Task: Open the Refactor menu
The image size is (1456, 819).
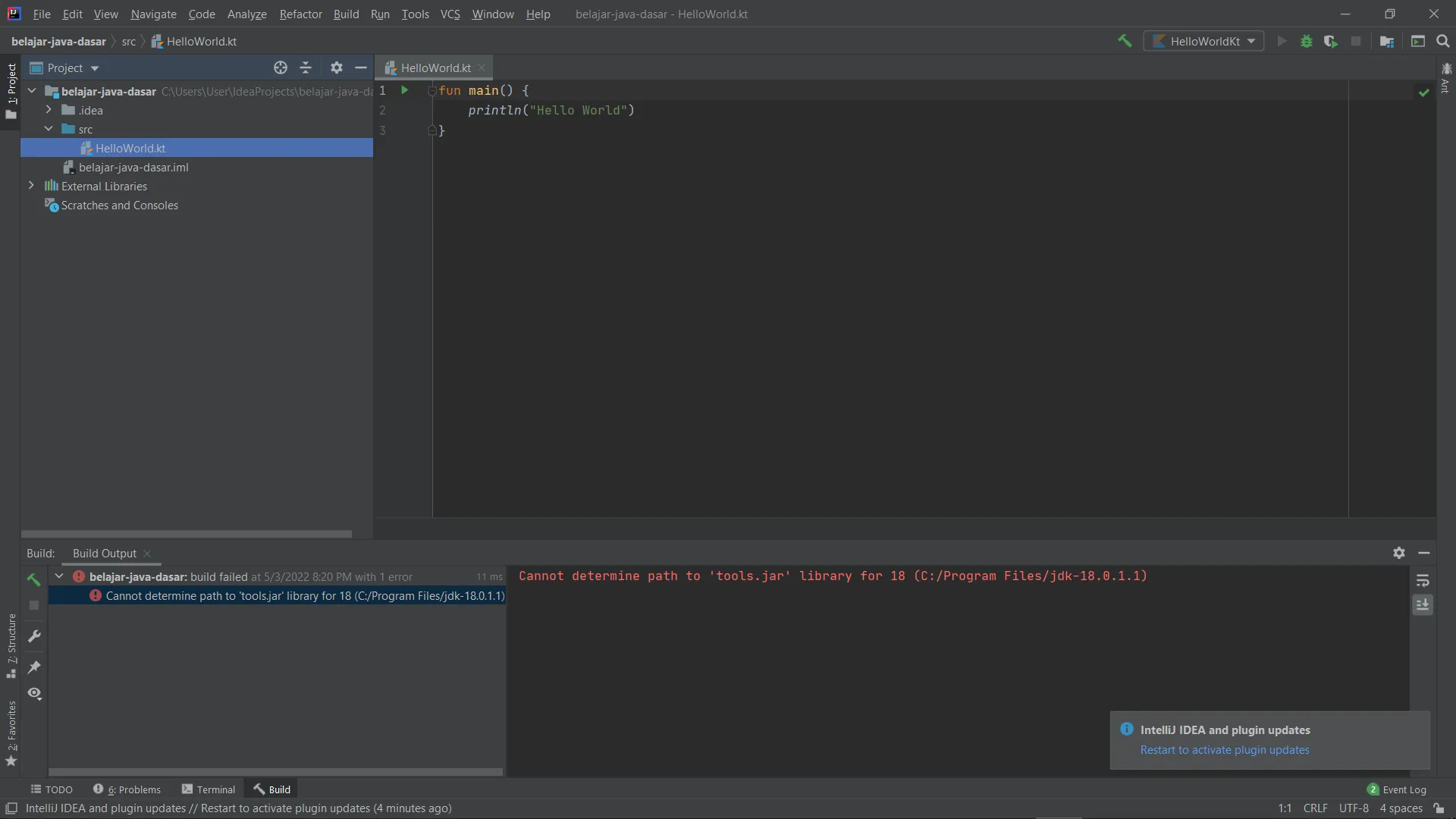Action: 300,14
